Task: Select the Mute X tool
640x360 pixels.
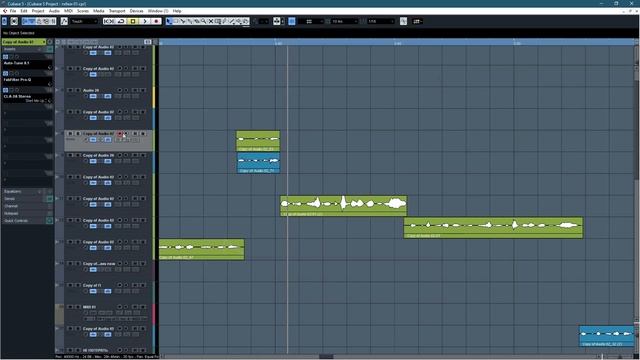Action: point(211,21)
